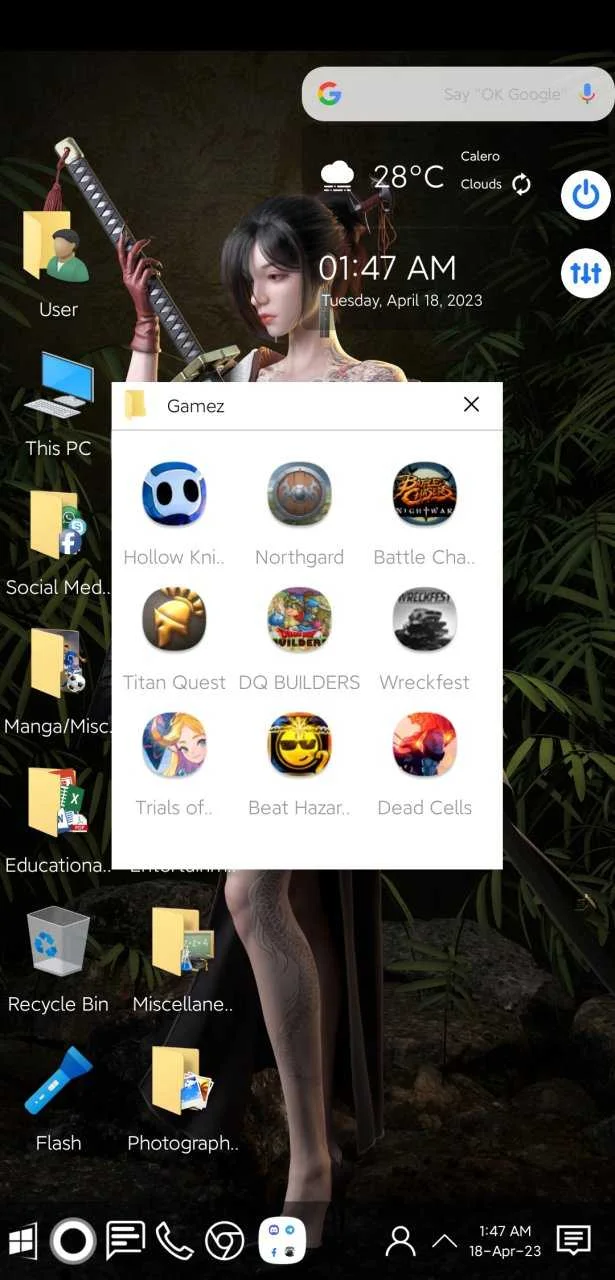Open the Miscellaneous folder

(181, 941)
